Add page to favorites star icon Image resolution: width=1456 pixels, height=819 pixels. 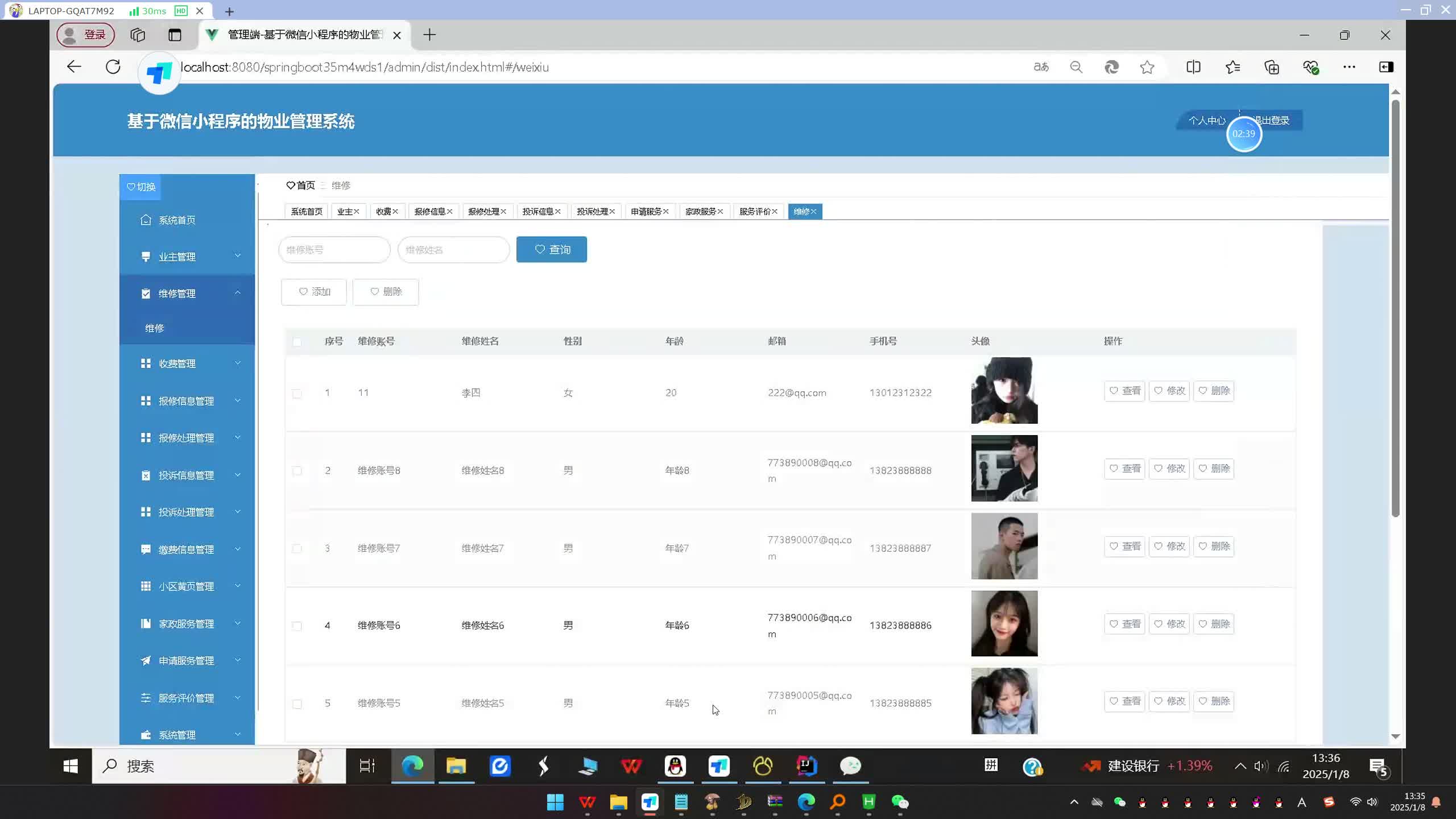click(1147, 67)
